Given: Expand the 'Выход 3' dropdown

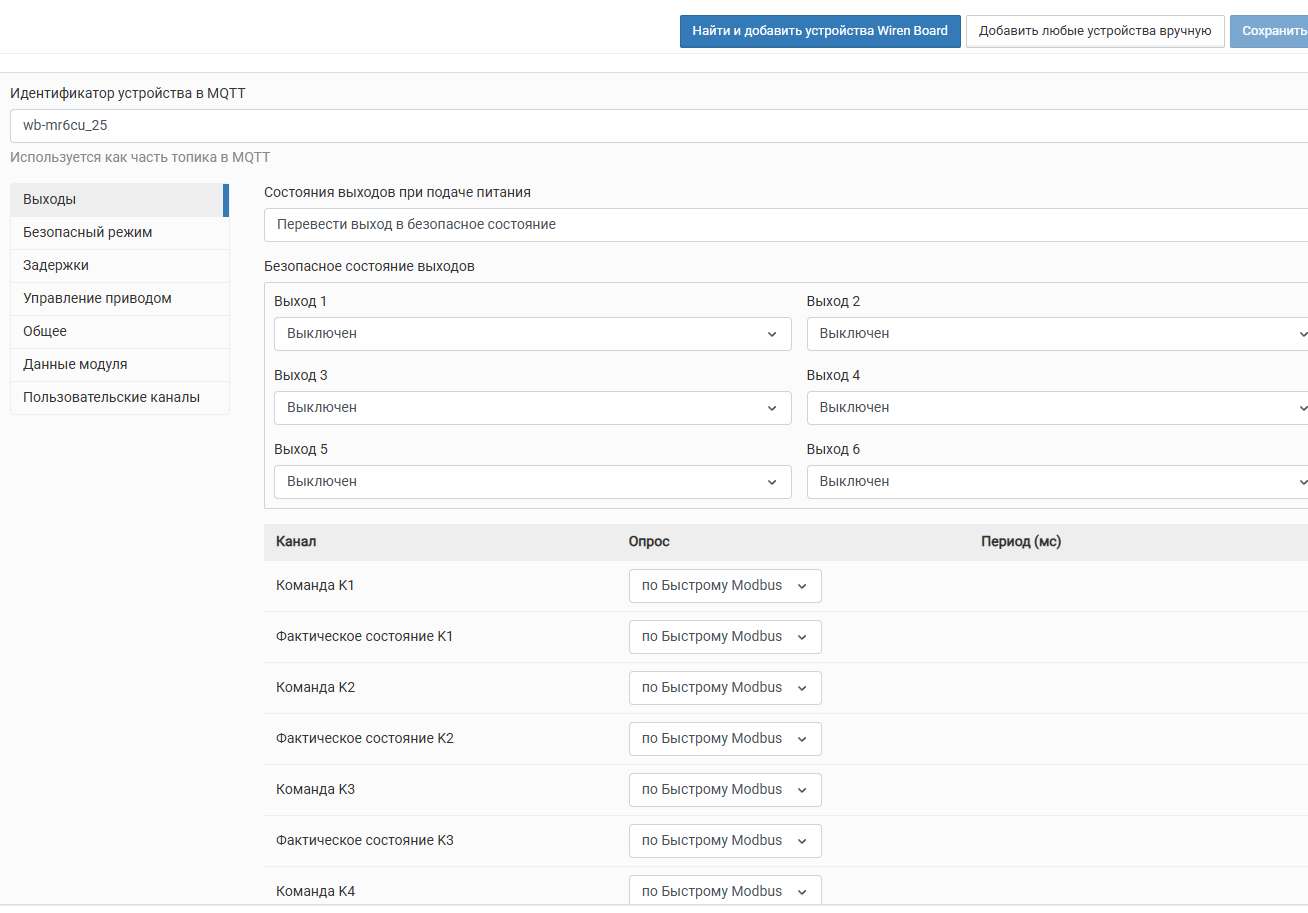Looking at the screenshot, I should point(532,408).
